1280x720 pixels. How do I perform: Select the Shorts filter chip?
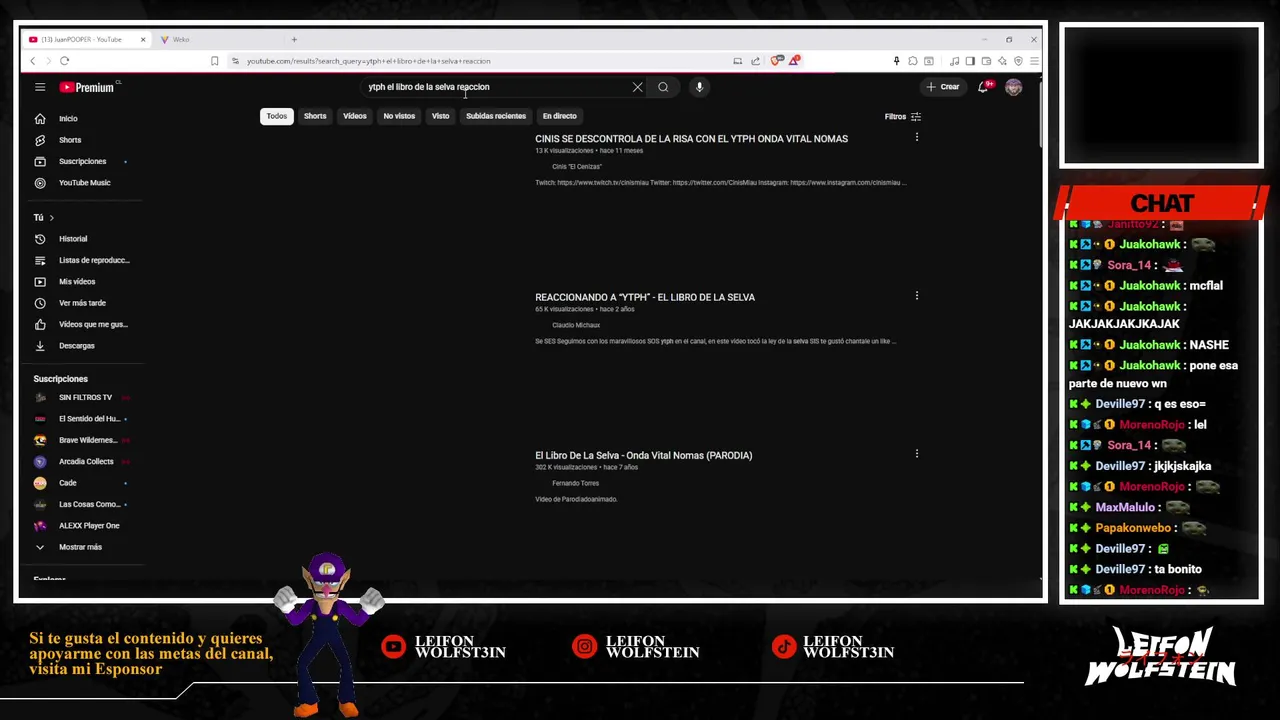[315, 116]
